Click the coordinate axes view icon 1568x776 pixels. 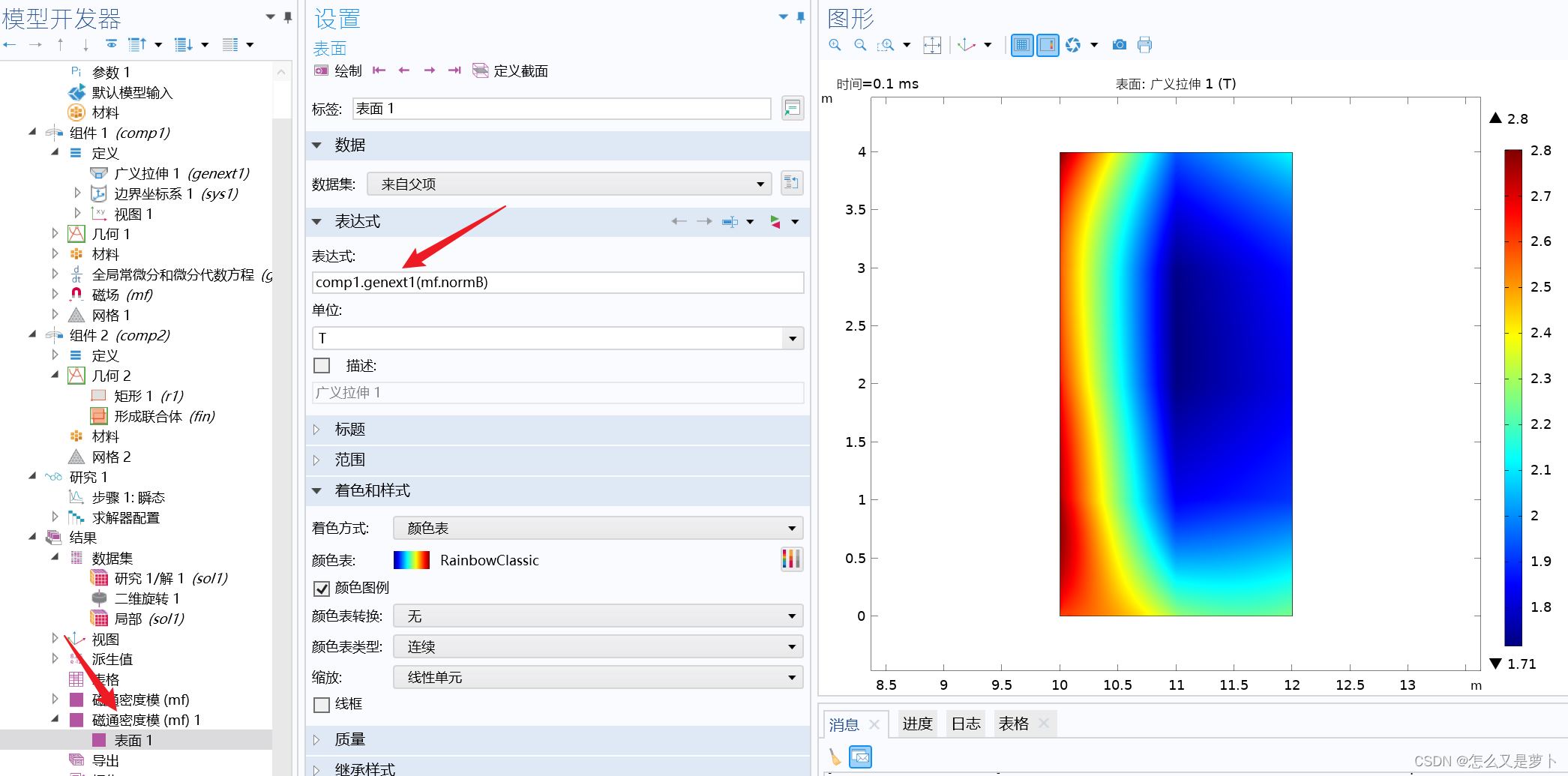(x=967, y=45)
